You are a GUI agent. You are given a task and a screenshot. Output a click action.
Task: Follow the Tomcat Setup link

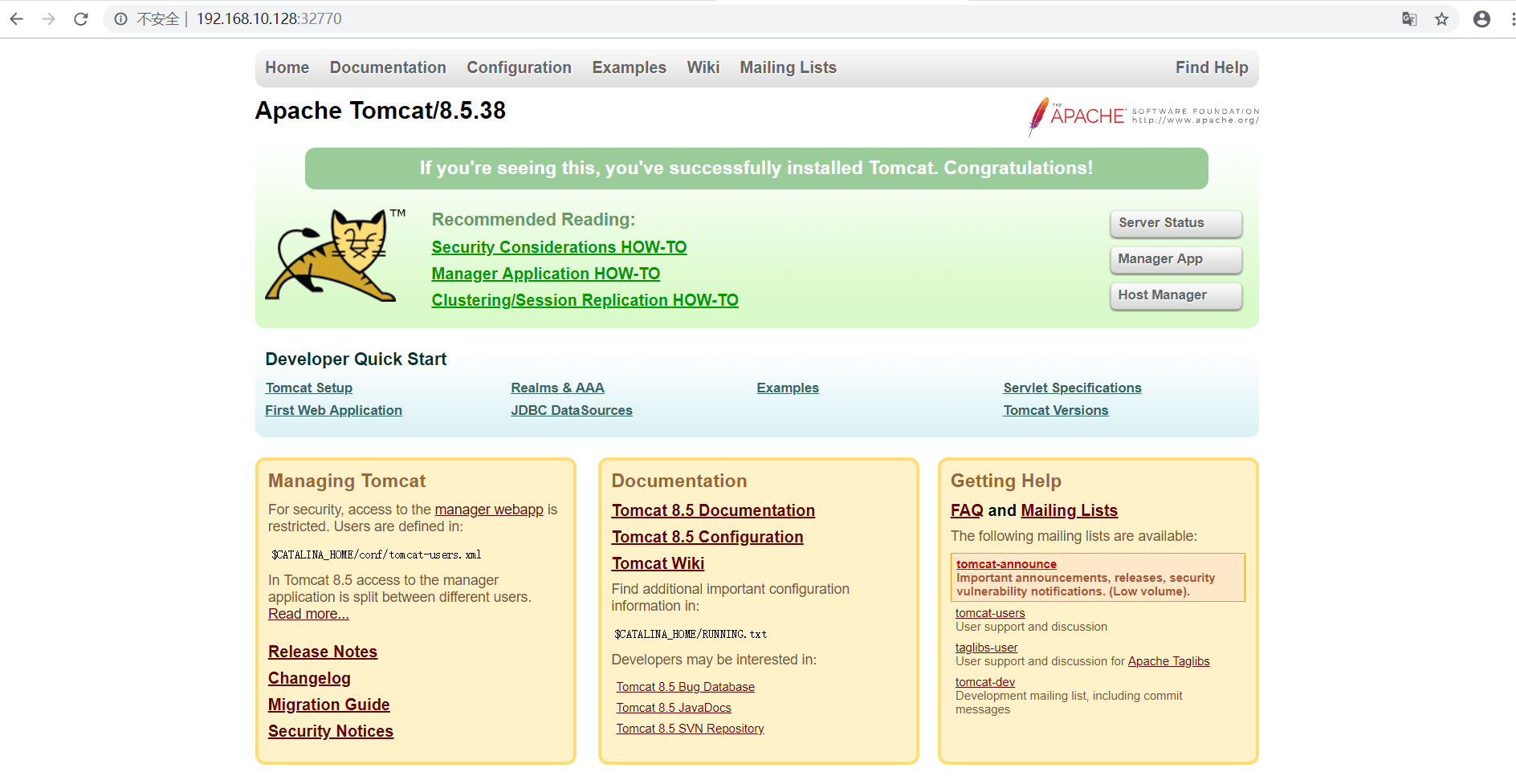[x=309, y=388]
